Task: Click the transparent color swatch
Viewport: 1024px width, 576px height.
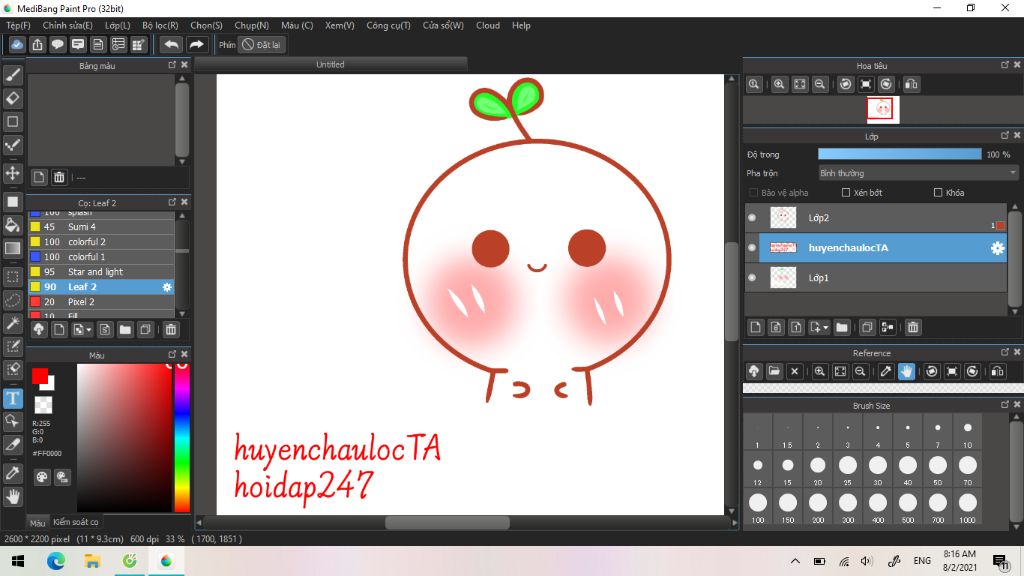Action: (43, 405)
